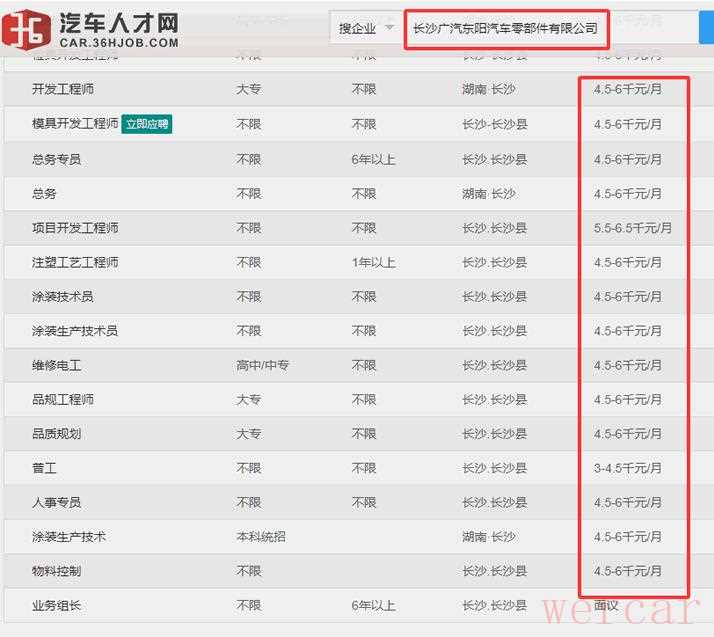Open the 业务组长 job listing
714x637 pixels.
click(x=56, y=605)
